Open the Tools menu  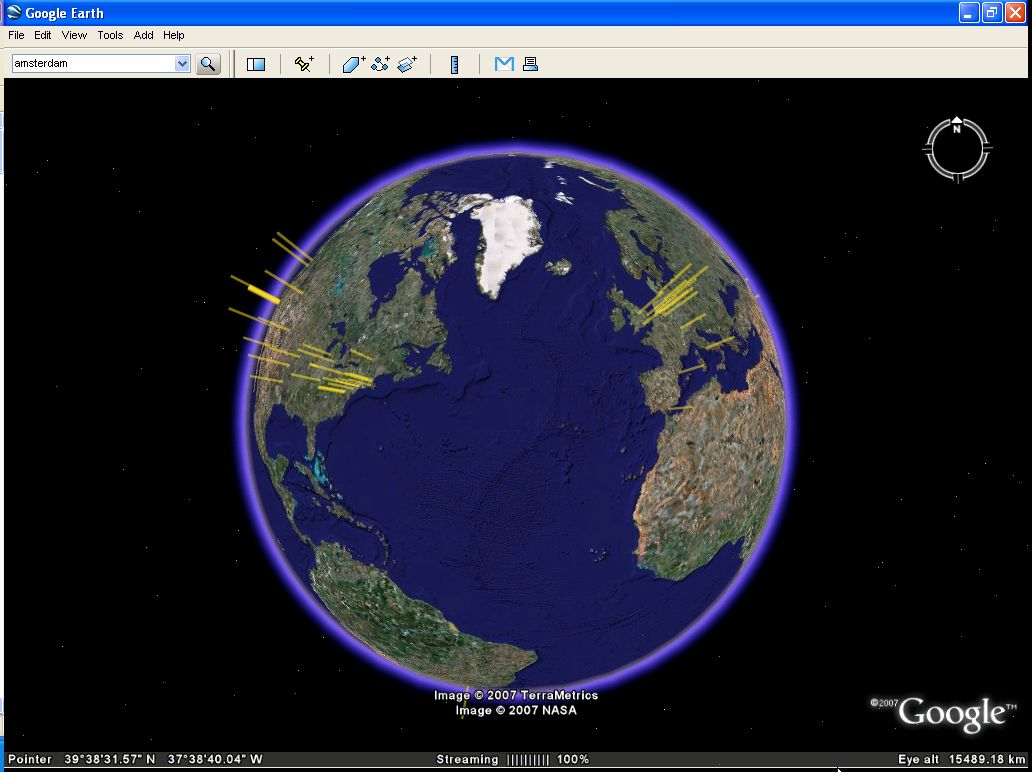tap(110, 35)
